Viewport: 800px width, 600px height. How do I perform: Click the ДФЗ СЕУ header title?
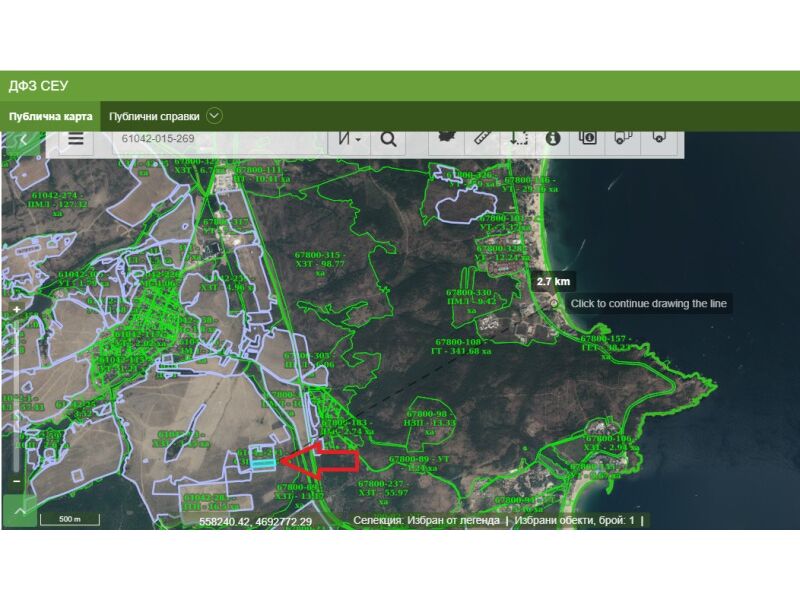38,86
